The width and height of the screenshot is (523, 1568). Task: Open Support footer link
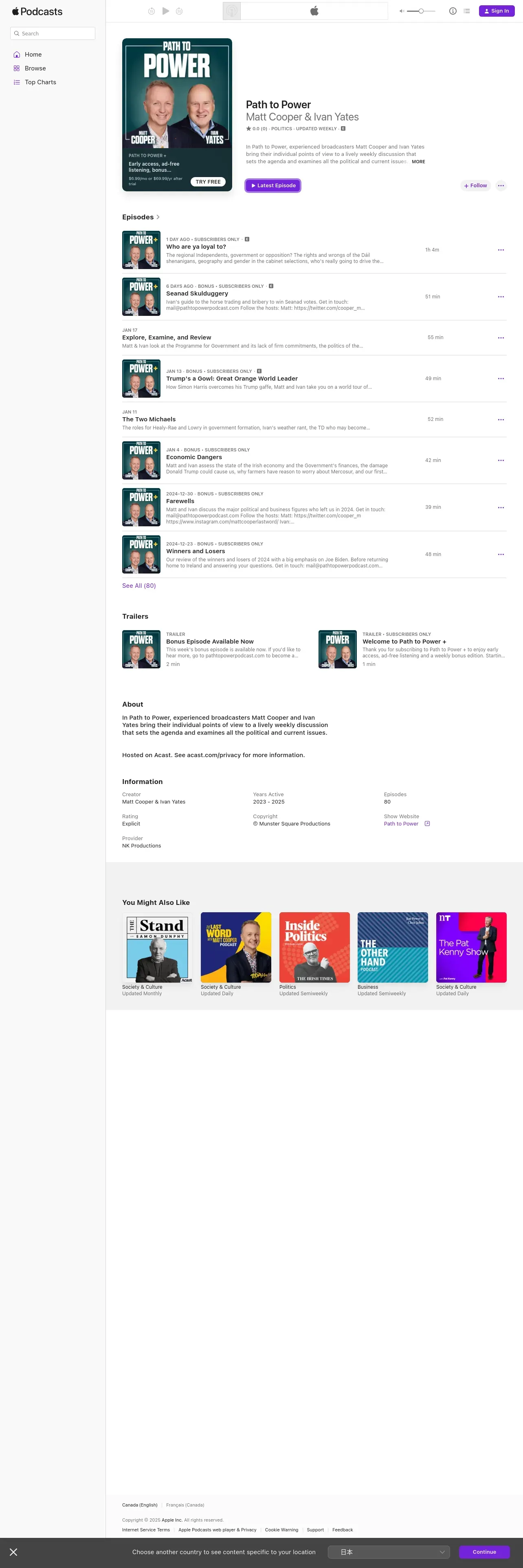315,1530
